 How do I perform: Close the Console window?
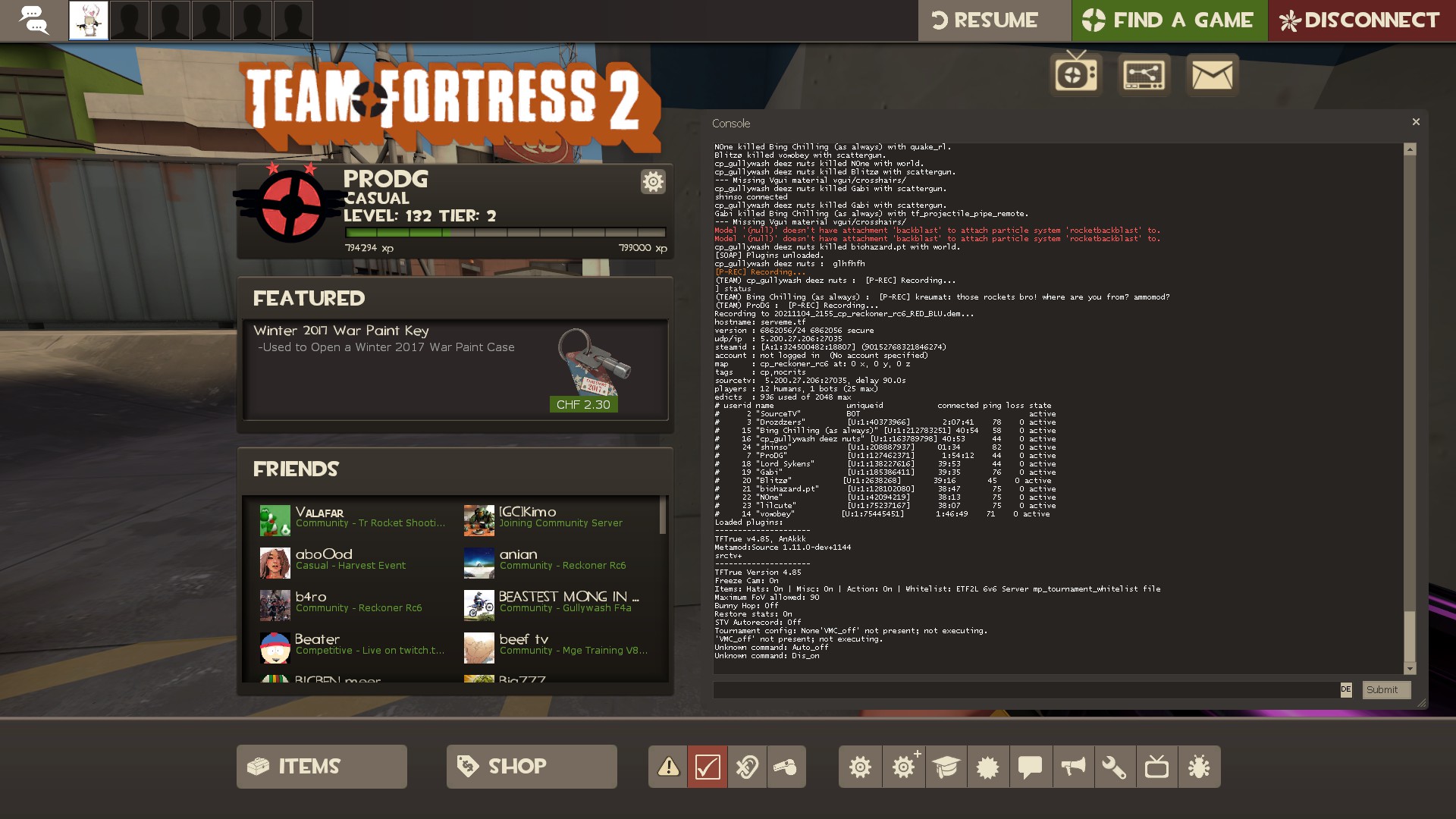(1415, 122)
